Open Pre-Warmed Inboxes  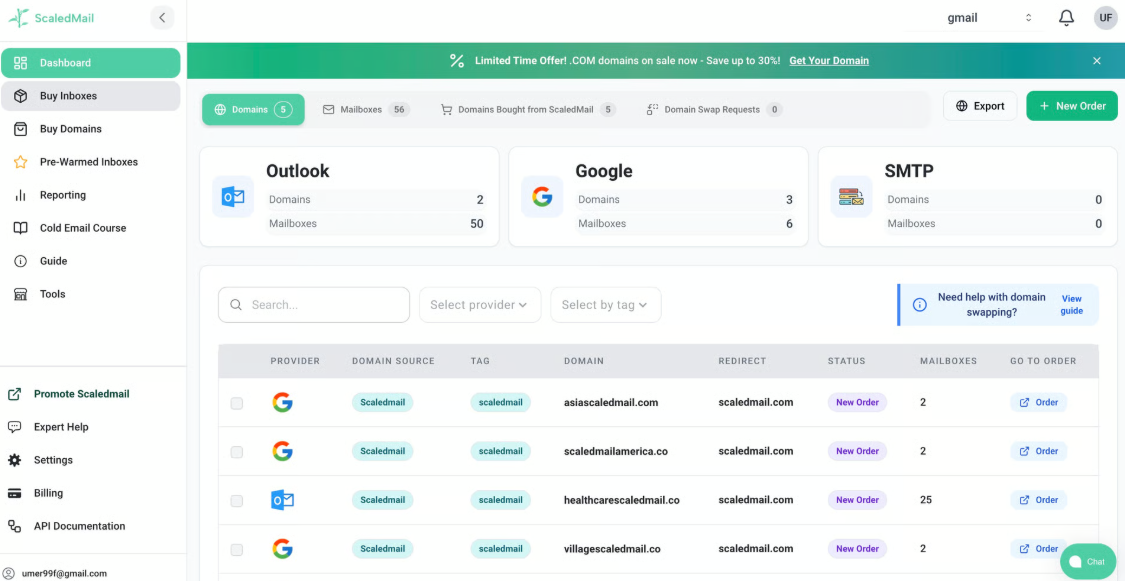90,162
